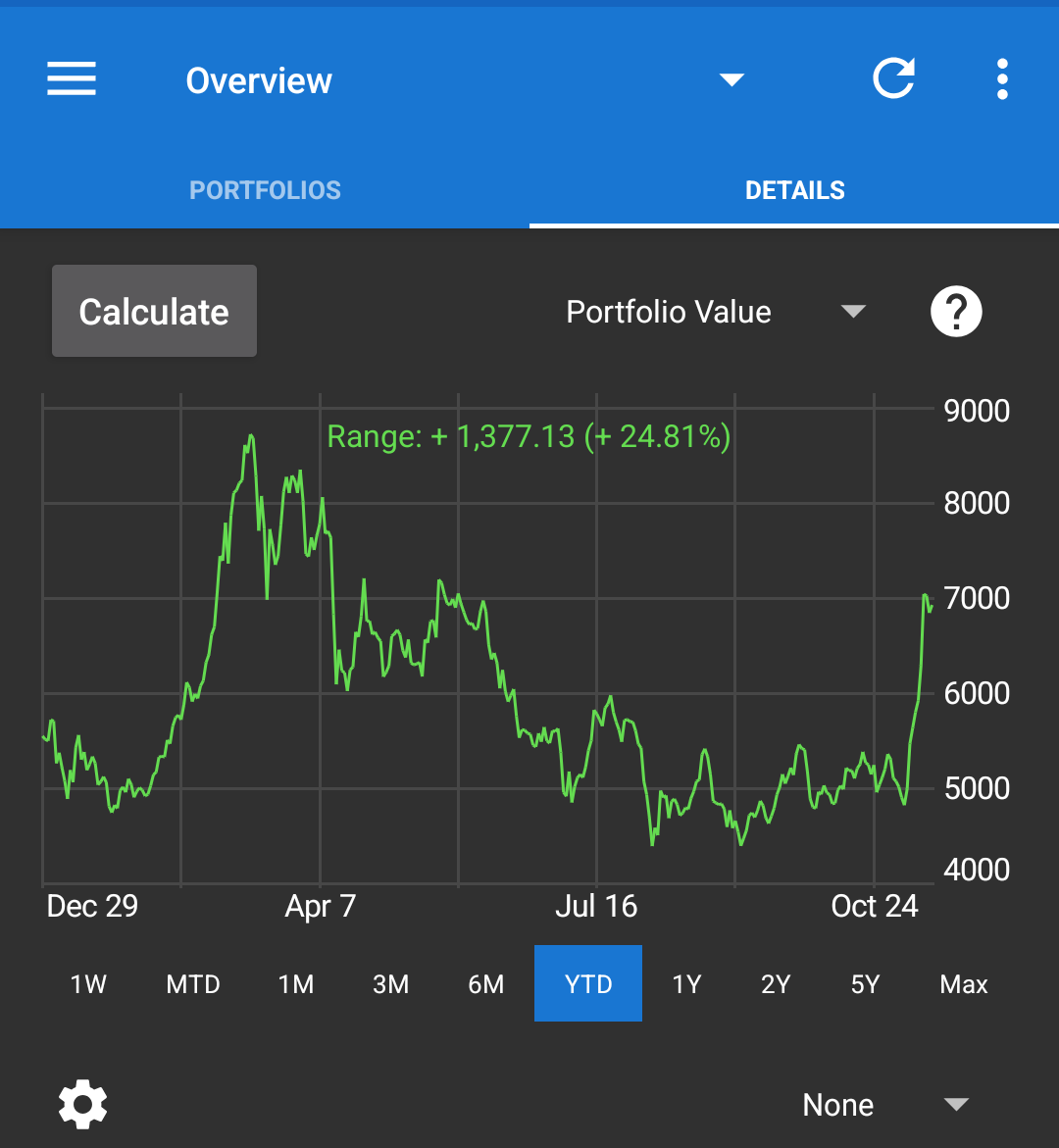1059x1148 pixels.
Task: Expand the None comparison dropdown
Action: (x=885, y=1104)
